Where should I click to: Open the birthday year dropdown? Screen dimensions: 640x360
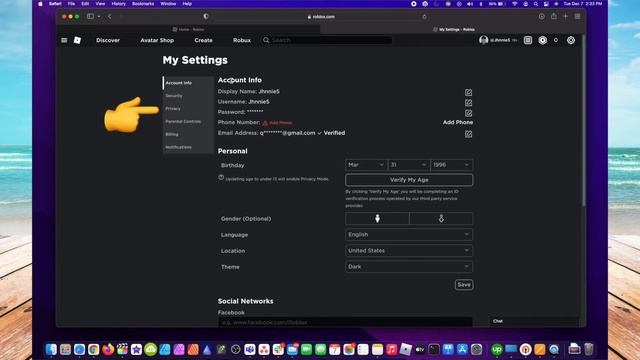point(451,165)
